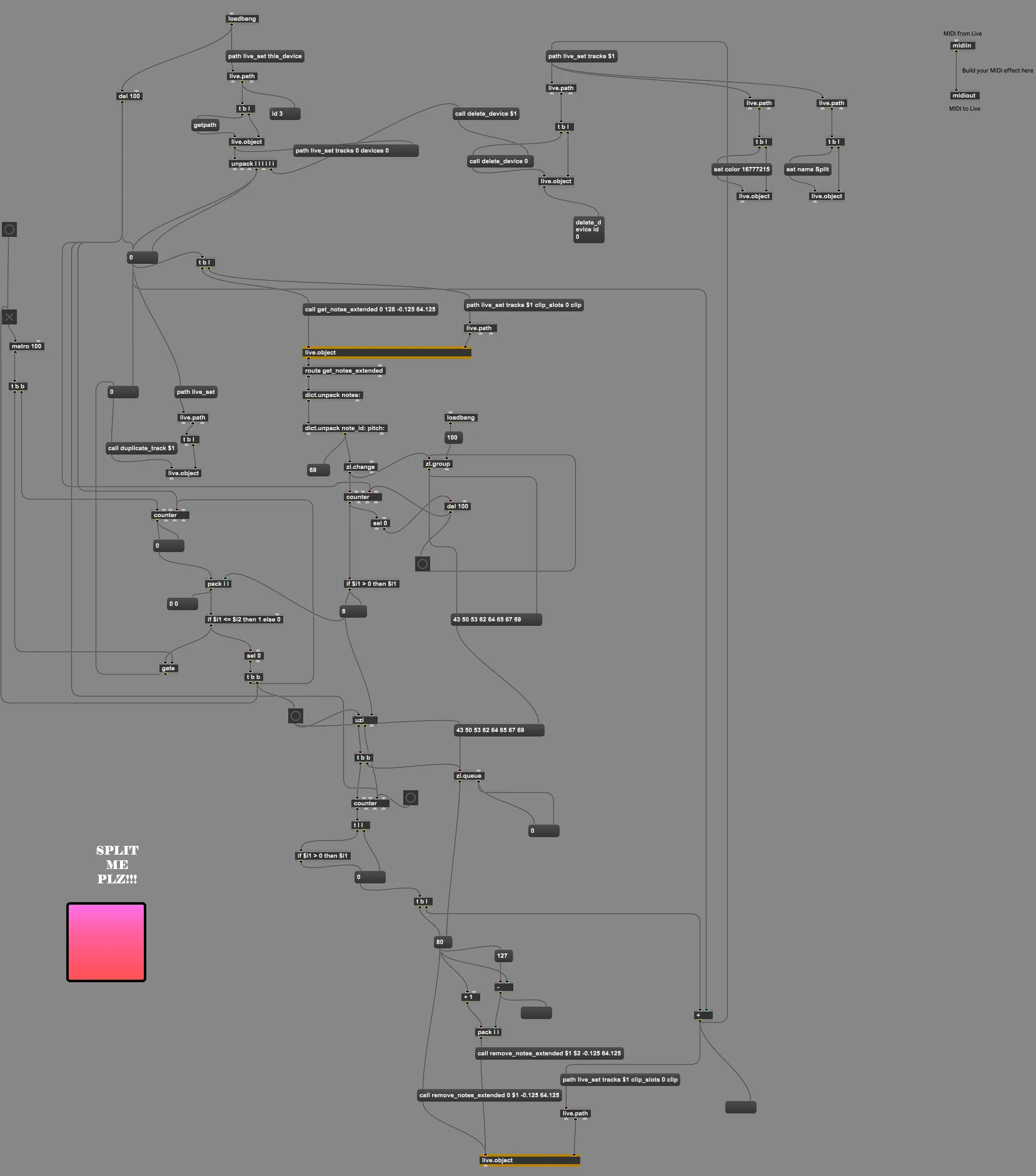
Task: Select the metro 100 object
Action: coord(27,346)
